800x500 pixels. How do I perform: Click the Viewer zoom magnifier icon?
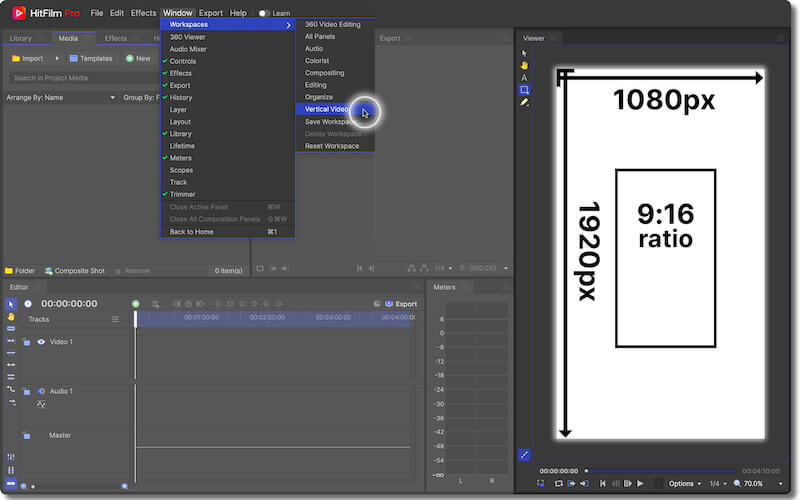click(737, 483)
